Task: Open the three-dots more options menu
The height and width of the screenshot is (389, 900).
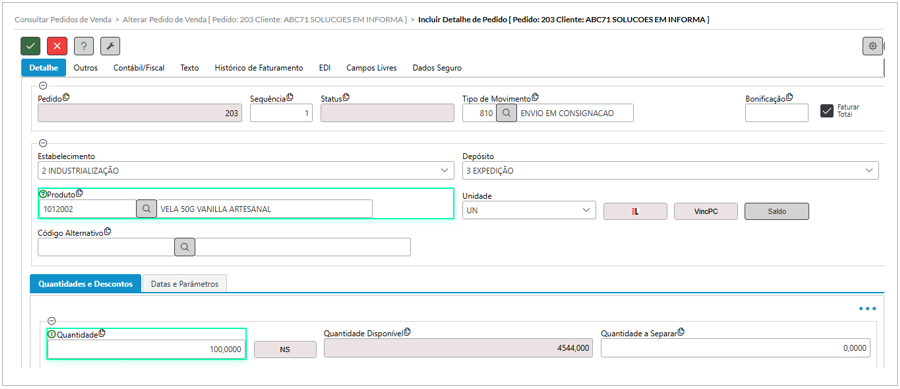Action: pyautogui.click(x=867, y=309)
